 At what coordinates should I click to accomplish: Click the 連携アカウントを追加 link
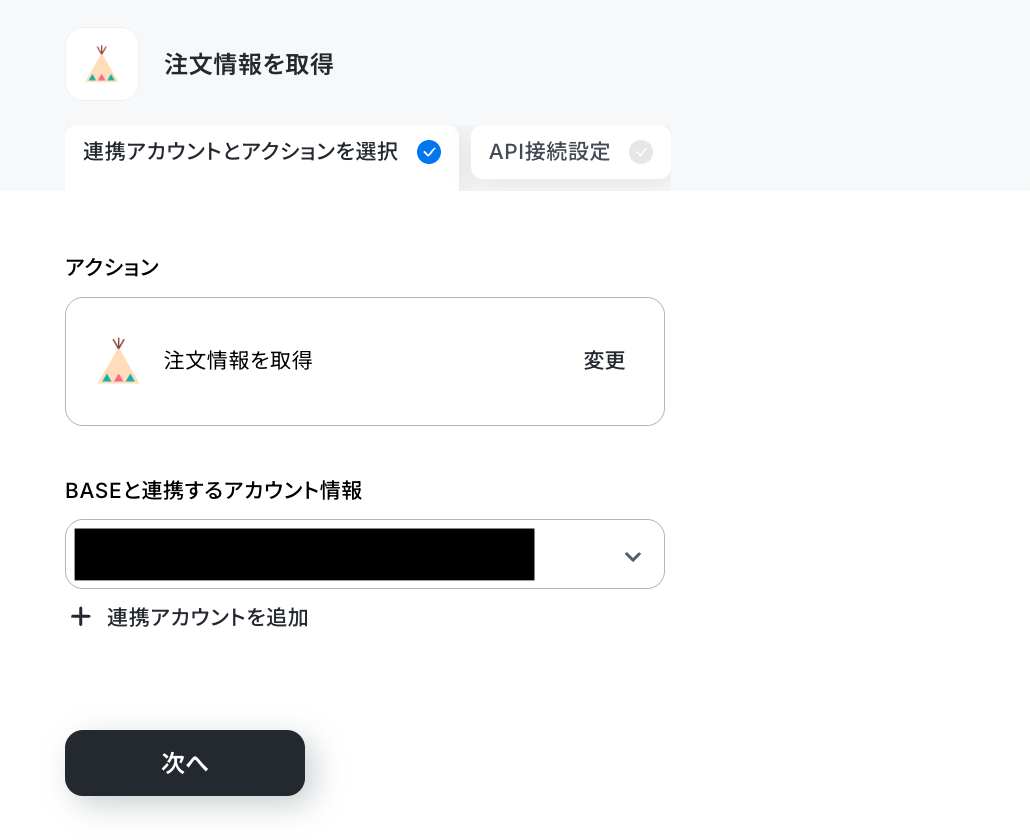[x=208, y=617]
